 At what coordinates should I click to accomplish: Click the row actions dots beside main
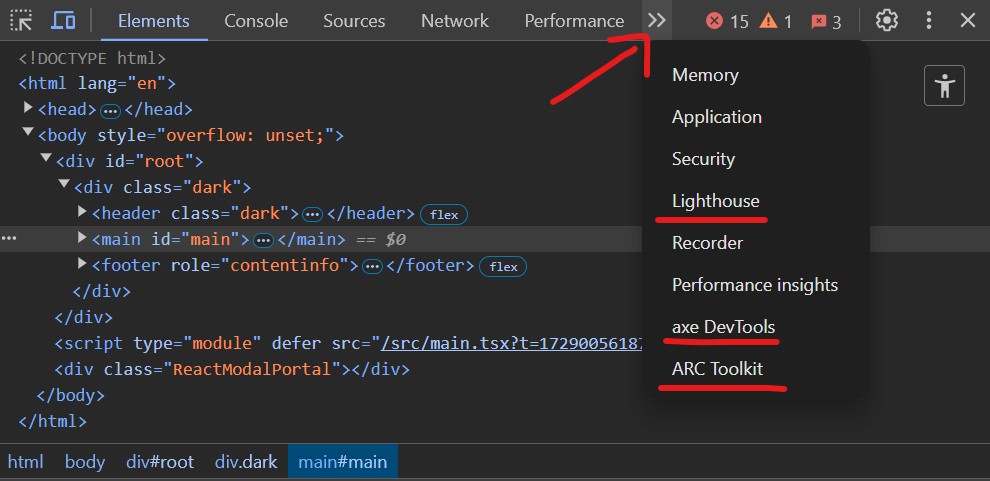click(9, 239)
